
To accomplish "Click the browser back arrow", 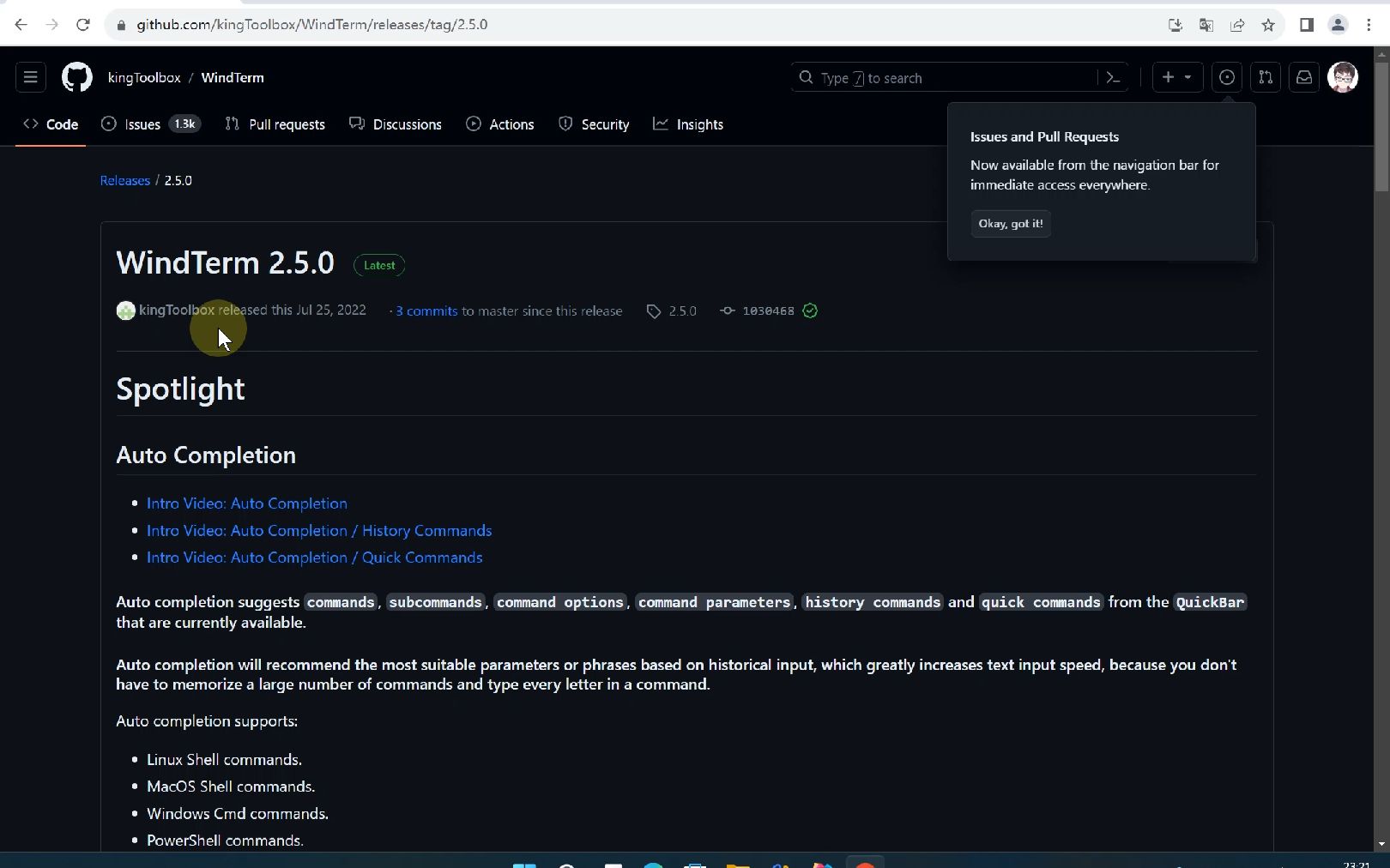I will 21,25.
